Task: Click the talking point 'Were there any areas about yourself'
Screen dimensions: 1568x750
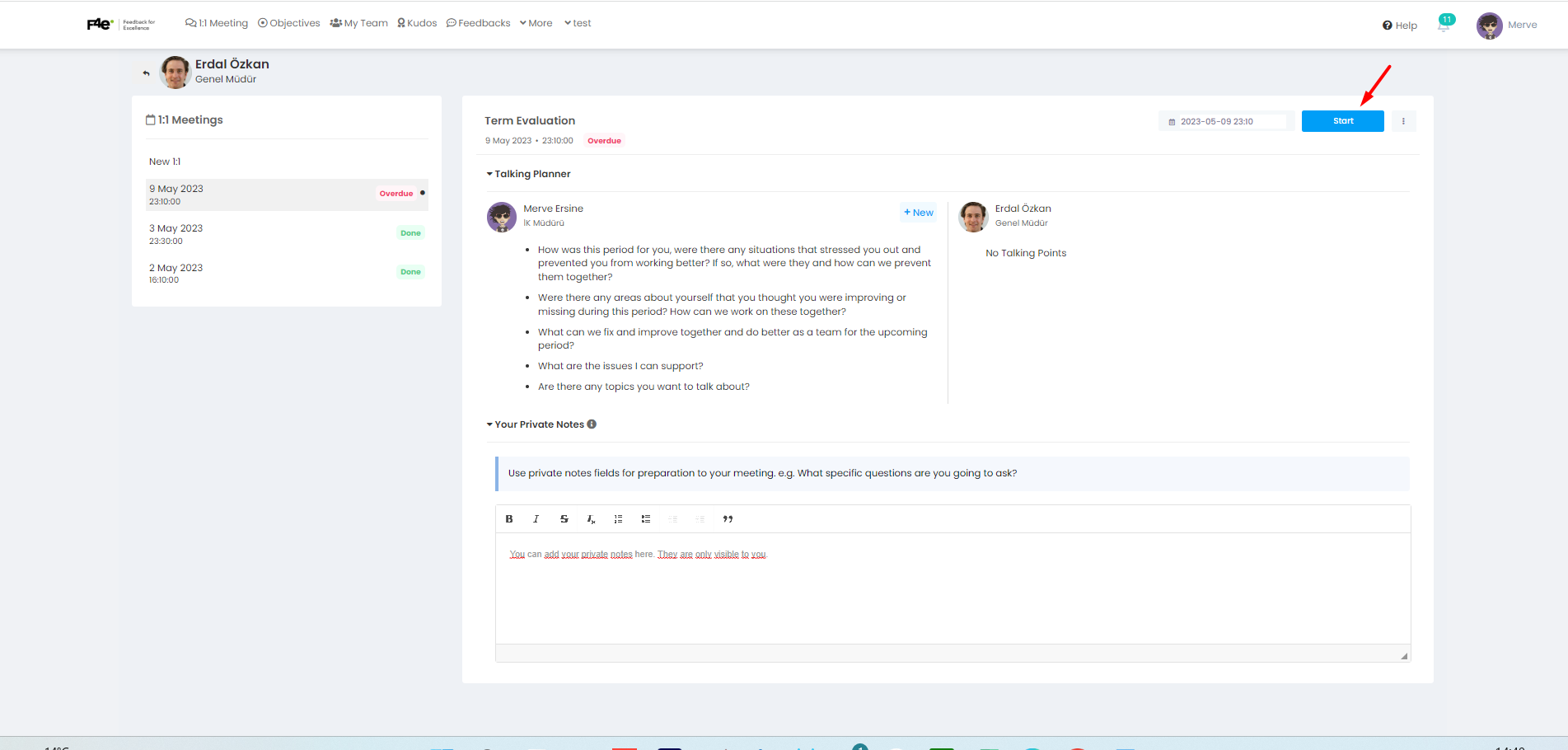Action: click(722, 304)
